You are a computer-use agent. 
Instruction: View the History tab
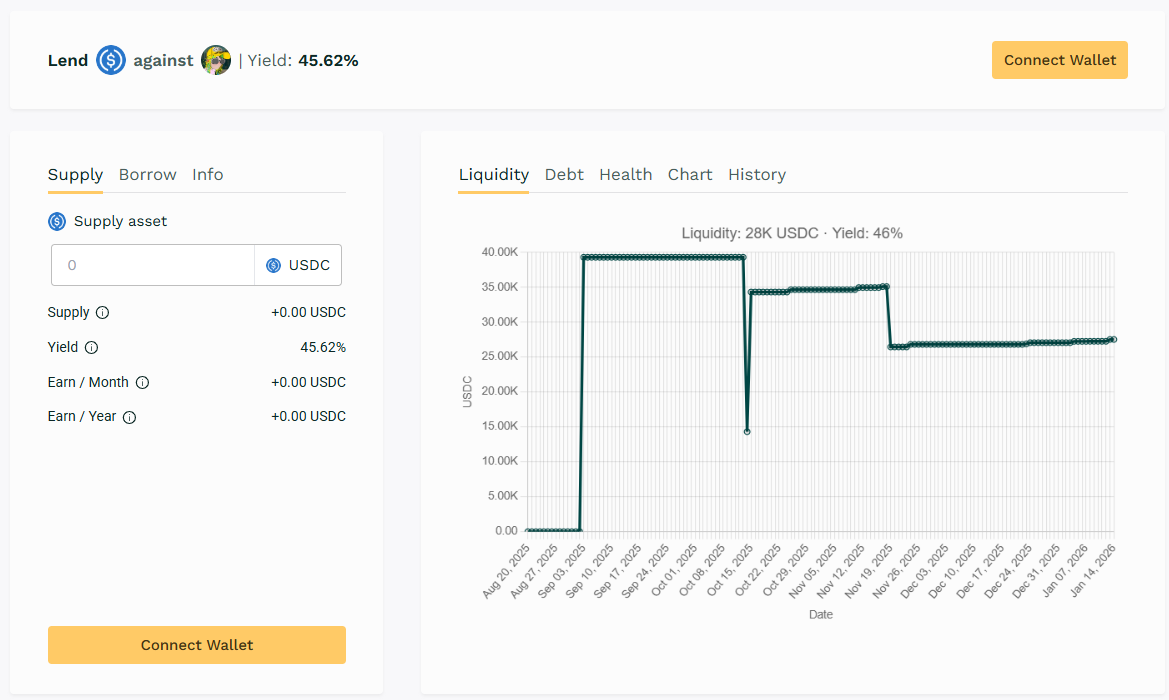point(756,174)
